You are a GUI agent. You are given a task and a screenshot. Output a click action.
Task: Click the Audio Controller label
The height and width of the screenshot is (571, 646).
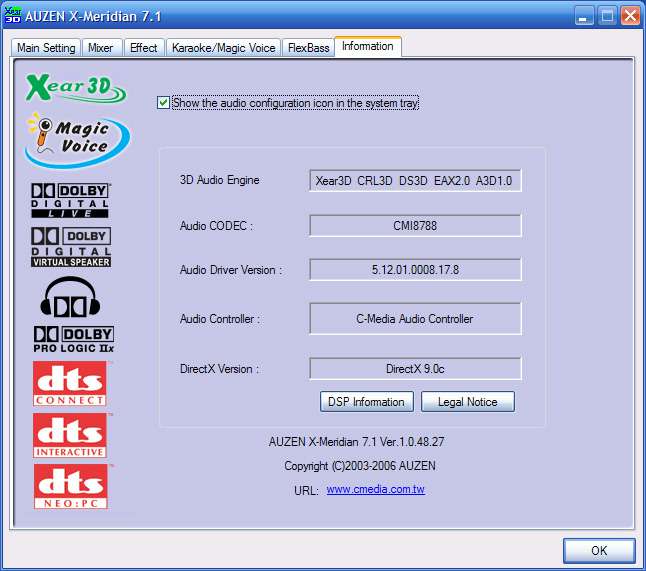click(220, 319)
